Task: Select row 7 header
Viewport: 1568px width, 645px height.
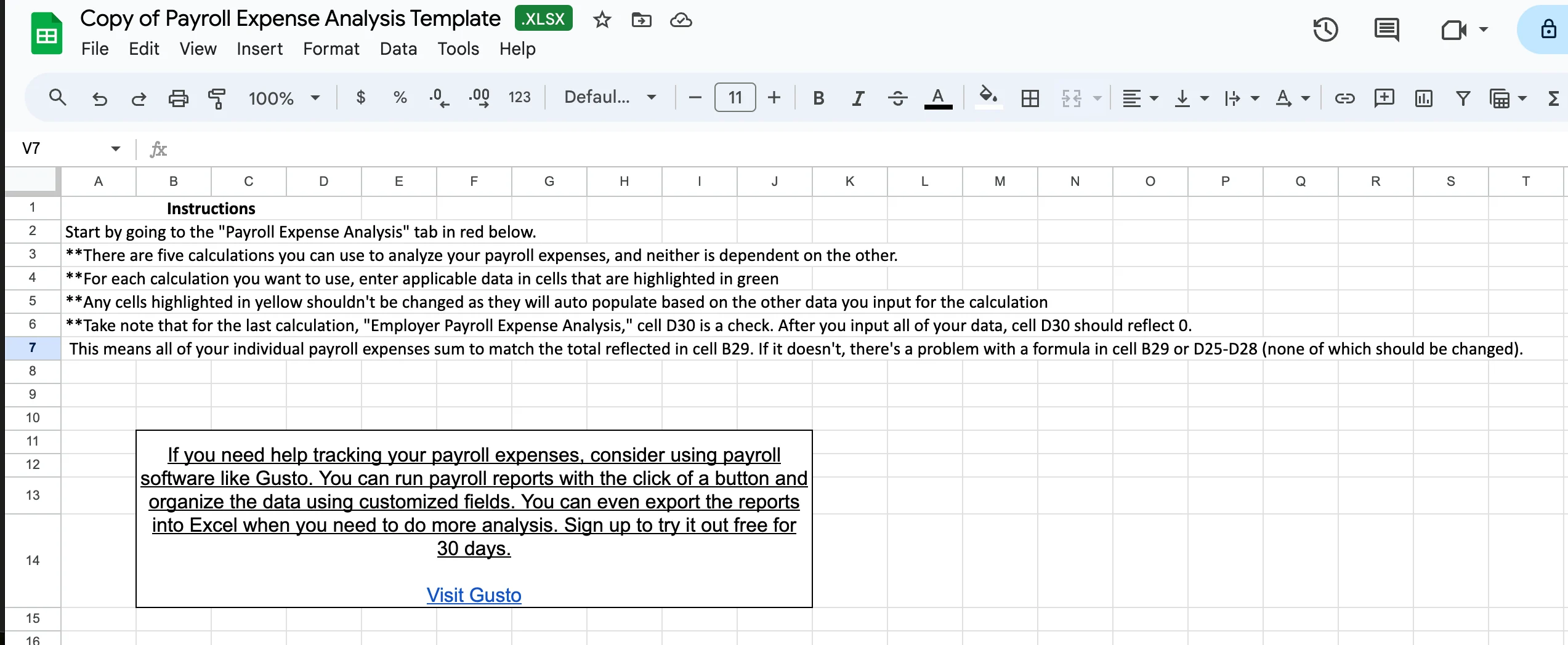Action: coord(33,348)
